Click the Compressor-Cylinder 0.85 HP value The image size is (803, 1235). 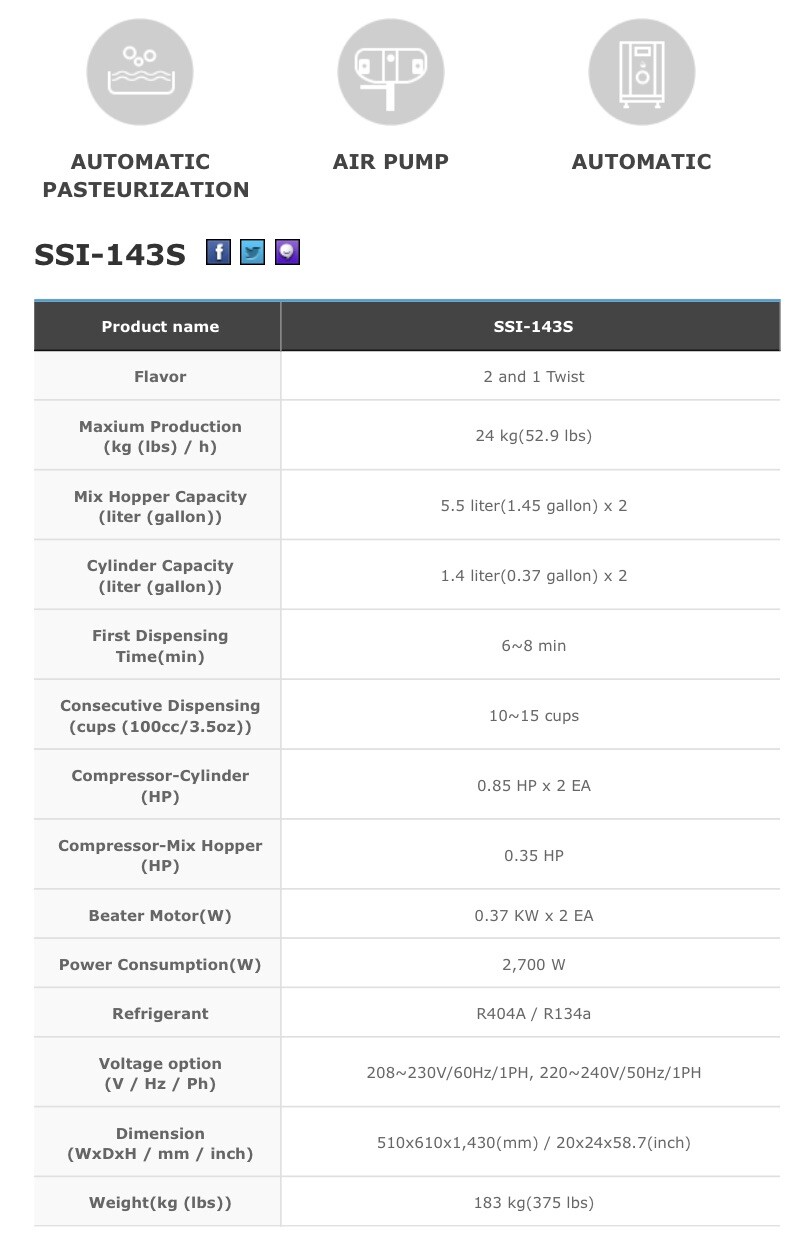533,786
